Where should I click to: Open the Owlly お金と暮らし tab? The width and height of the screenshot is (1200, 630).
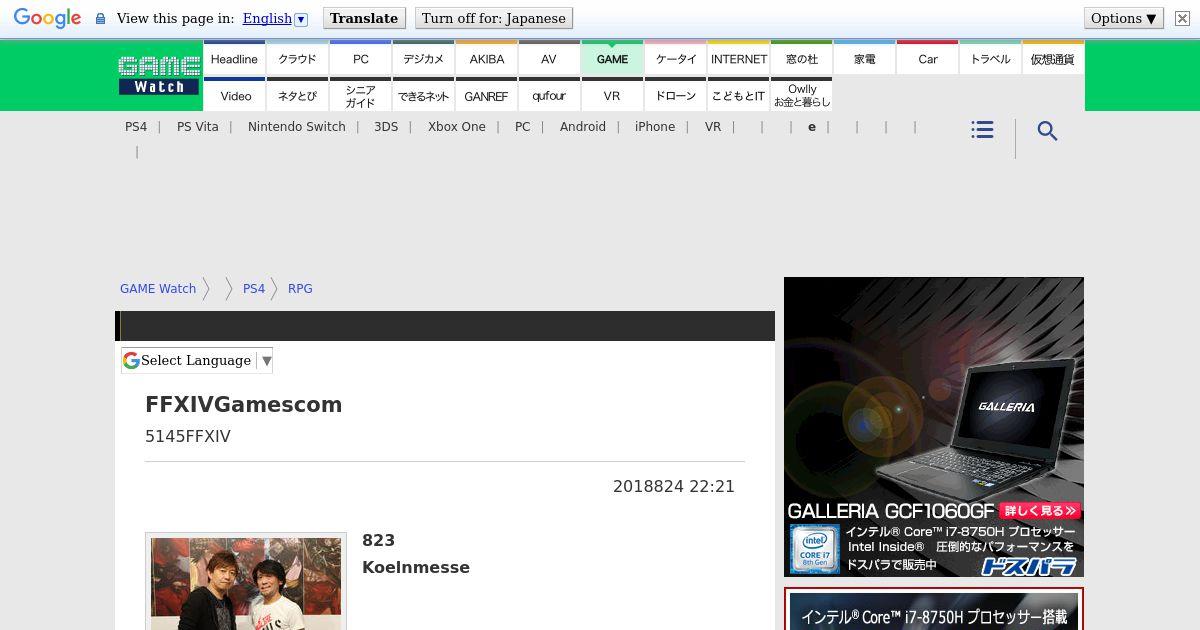tap(801, 96)
